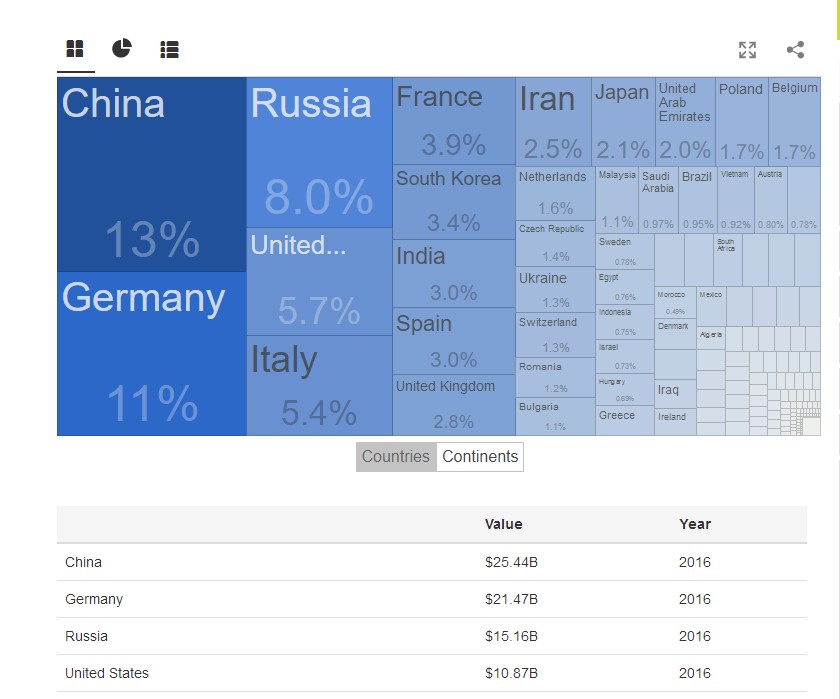This screenshot has width=840, height=699.
Task: Click the share icon
Action: 795,50
